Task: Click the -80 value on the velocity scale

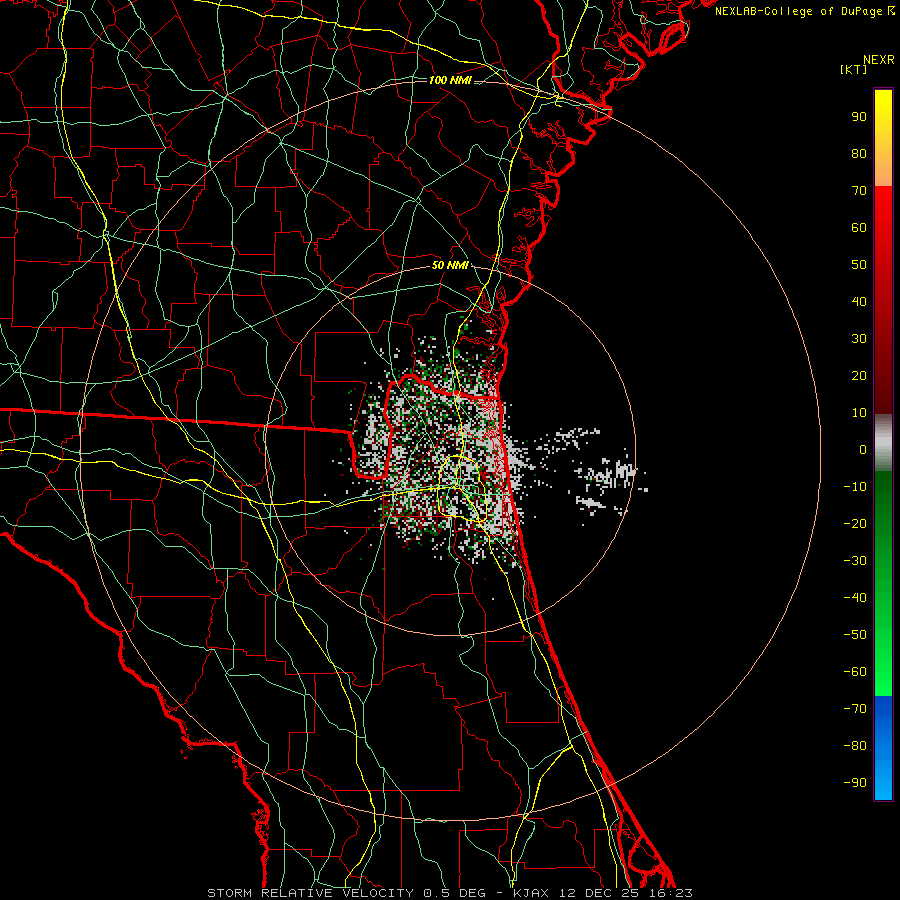Action: (x=855, y=746)
